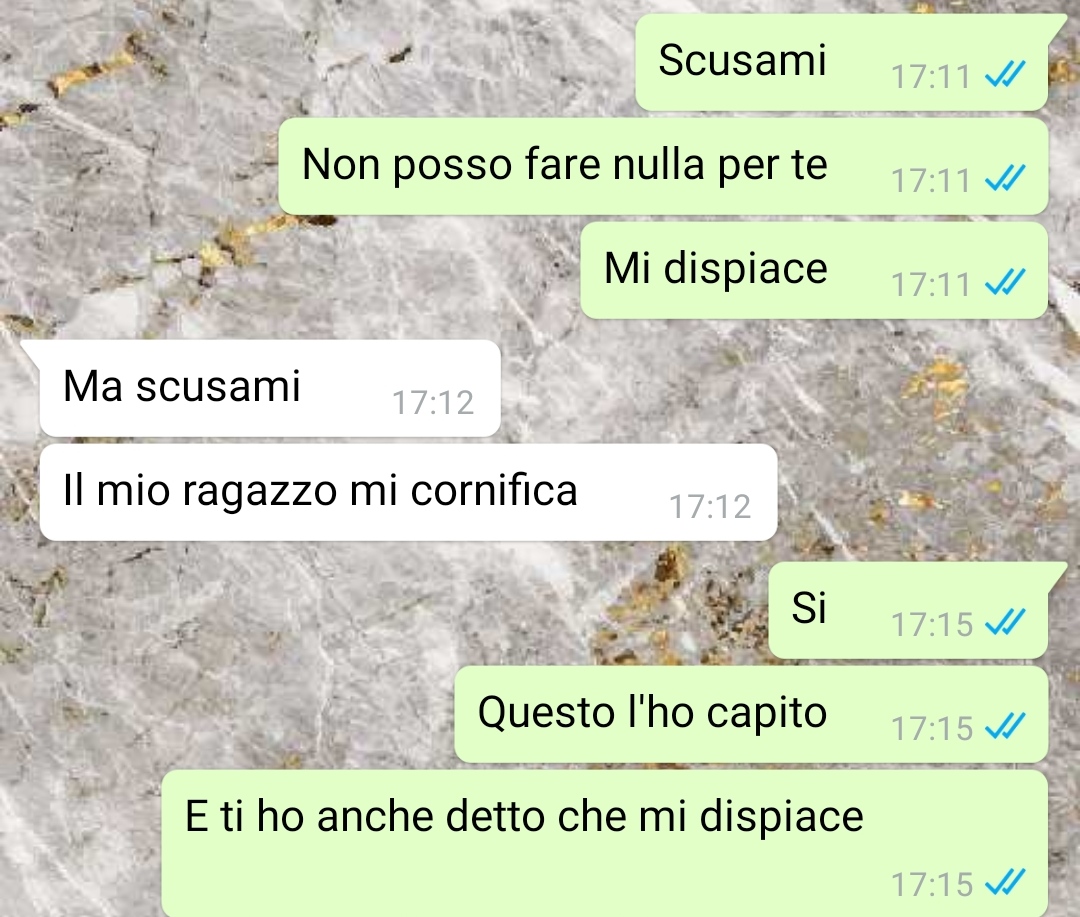Tap the 17:12 timestamp on the 'Ma scusami' message
The width and height of the screenshot is (1080, 917).
point(433,403)
